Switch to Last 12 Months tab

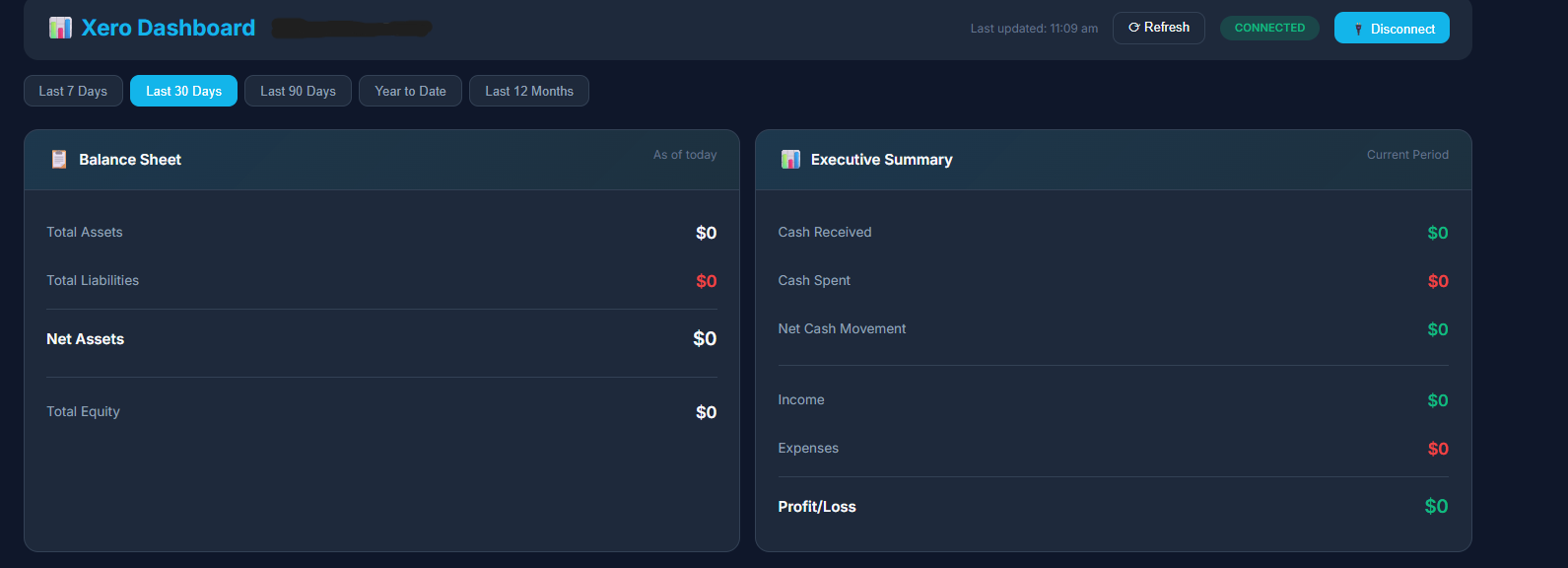click(x=528, y=91)
